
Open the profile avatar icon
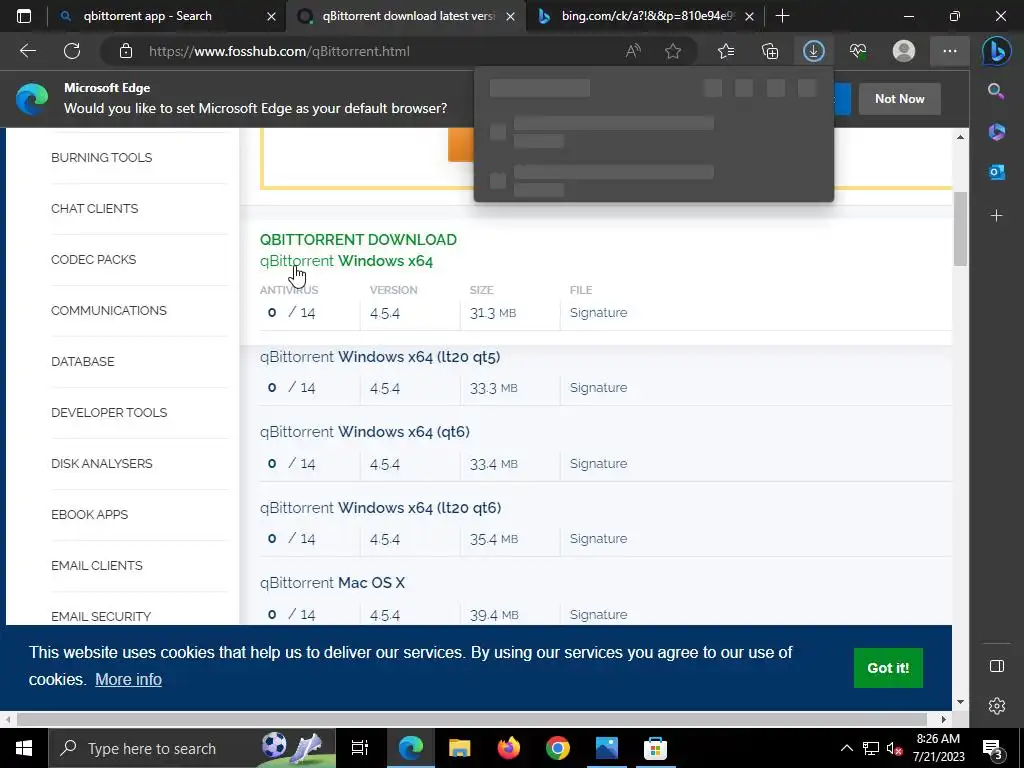(x=904, y=51)
